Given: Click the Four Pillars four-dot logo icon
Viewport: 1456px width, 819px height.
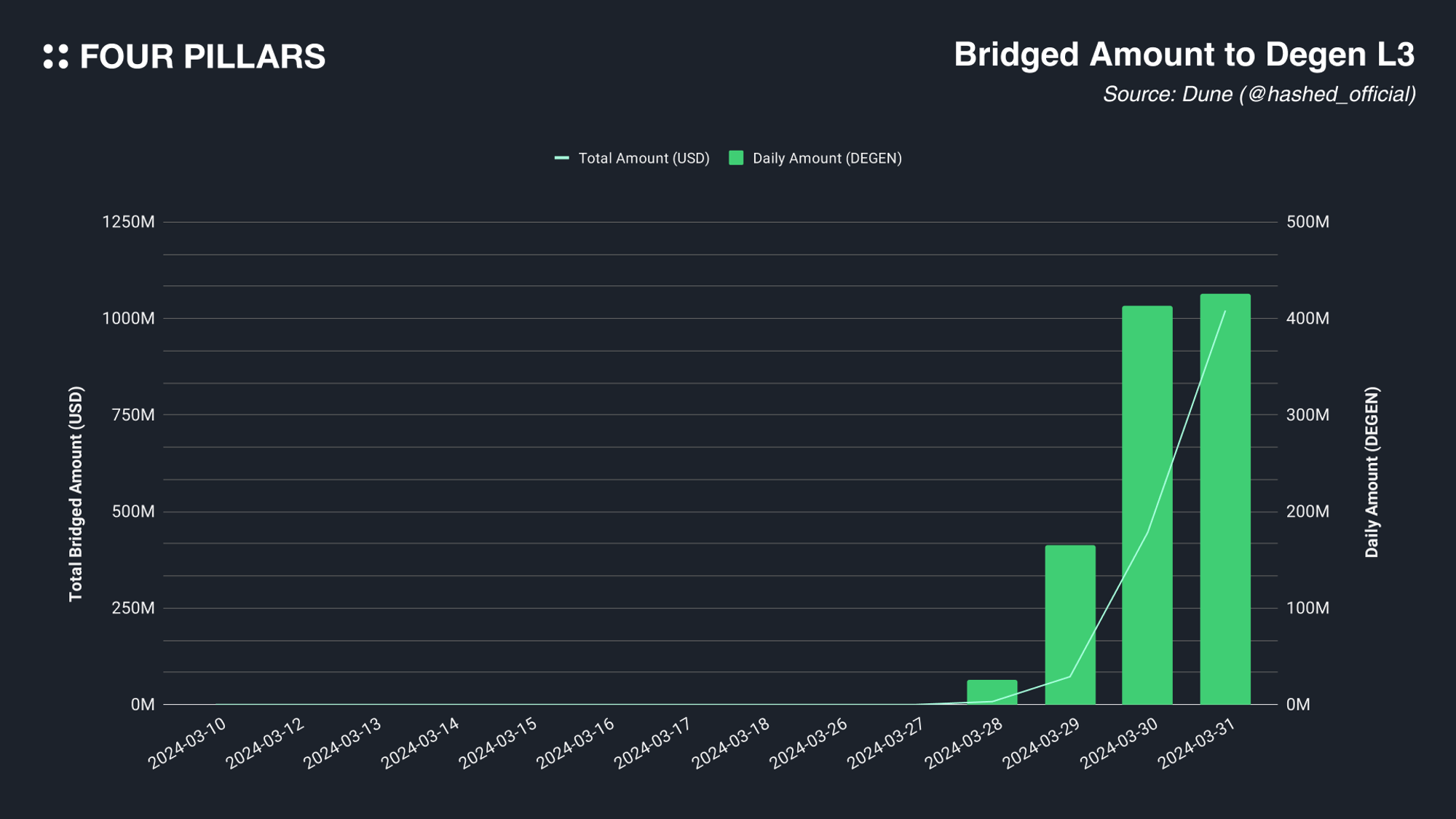Looking at the screenshot, I should 55,57.
